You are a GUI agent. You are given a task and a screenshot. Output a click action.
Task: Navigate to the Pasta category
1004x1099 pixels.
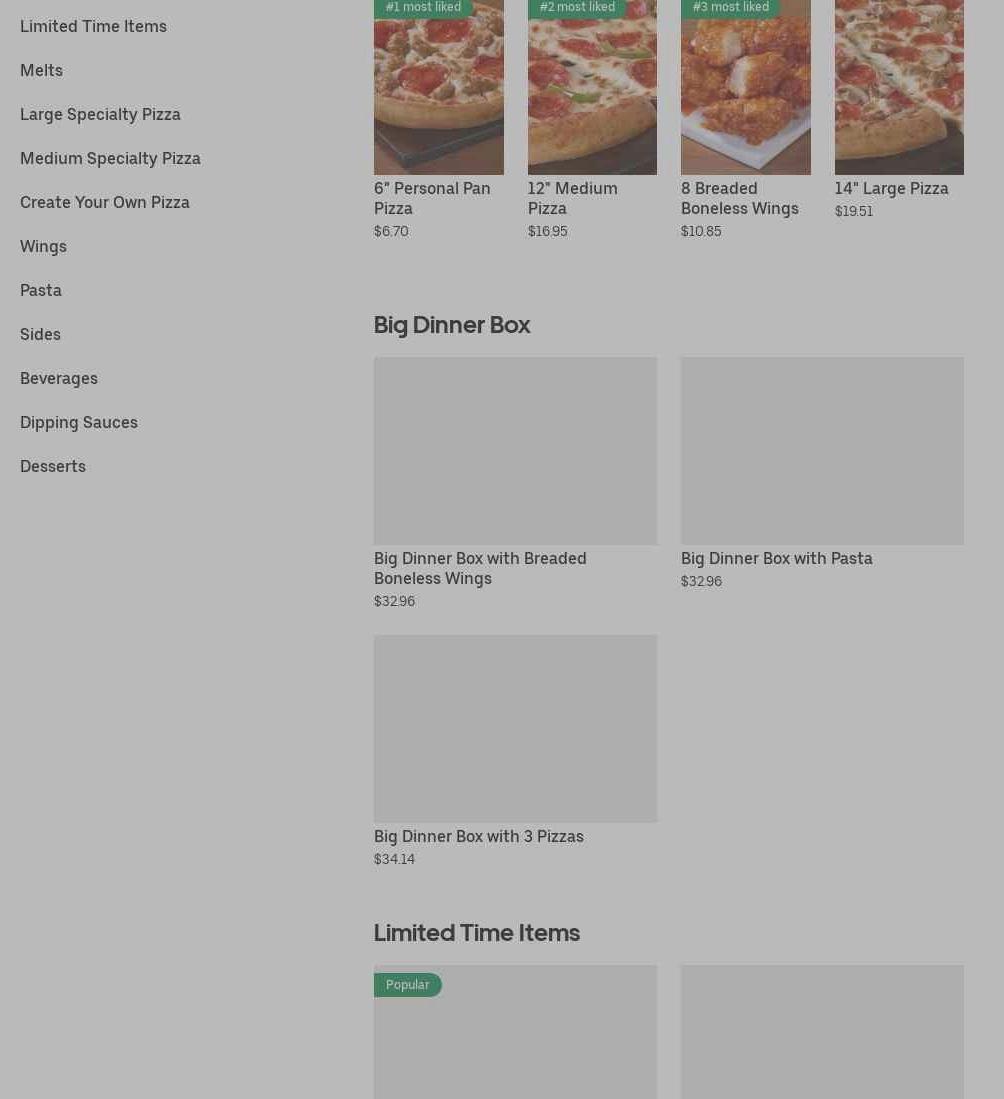click(41, 290)
